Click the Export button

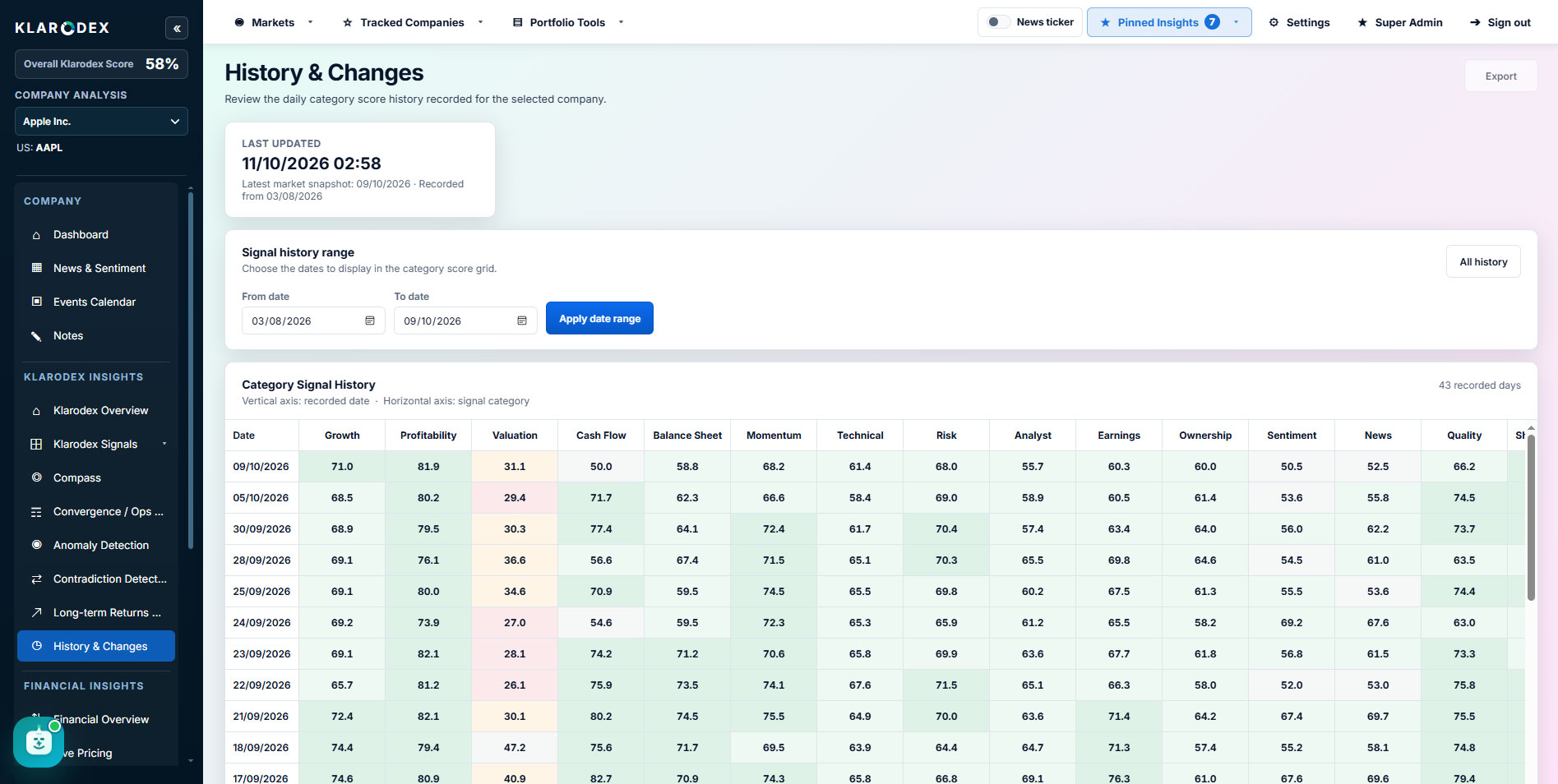tap(1500, 76)
